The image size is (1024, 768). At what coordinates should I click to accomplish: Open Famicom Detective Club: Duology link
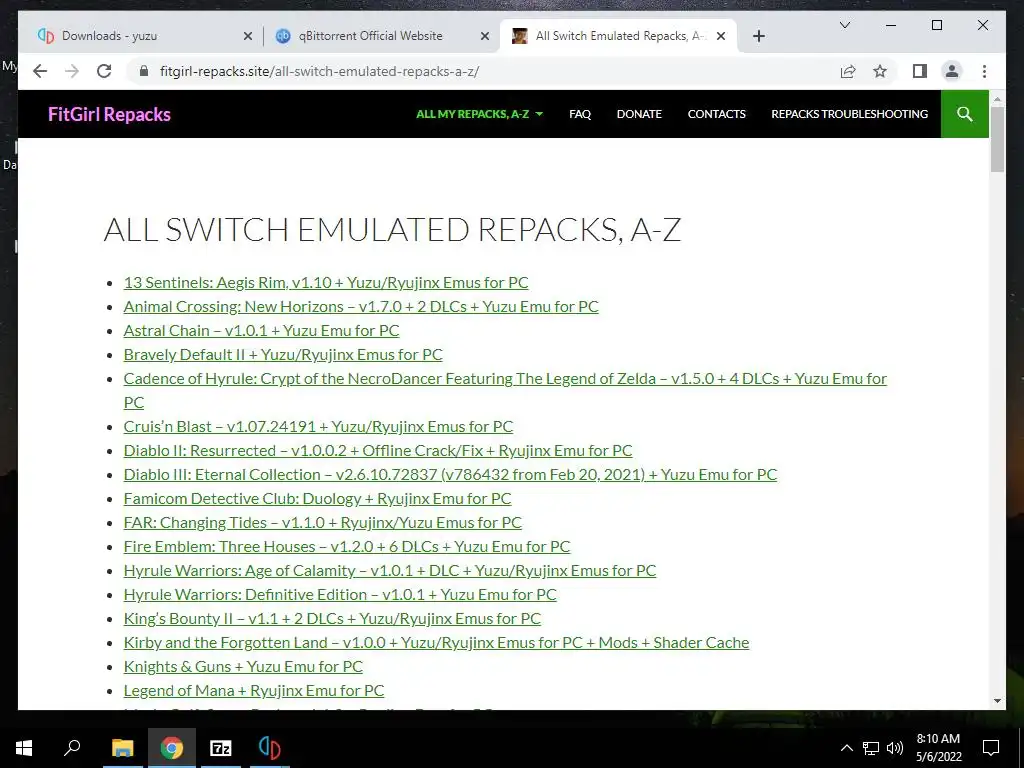click(317, 499)
